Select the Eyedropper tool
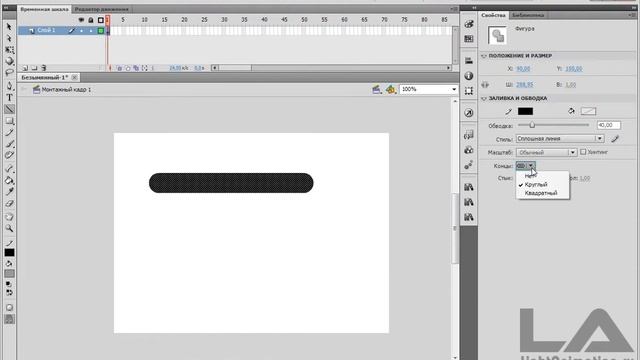The height and width of the screenshot is (360, 640). point(9,191)
